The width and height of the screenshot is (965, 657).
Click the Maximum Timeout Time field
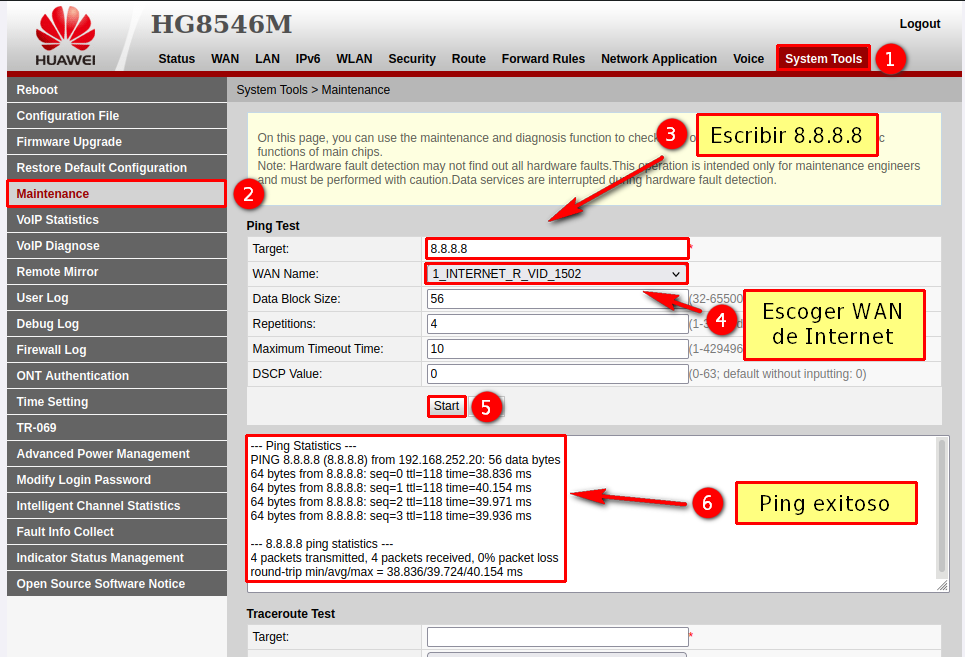[556, 349]
